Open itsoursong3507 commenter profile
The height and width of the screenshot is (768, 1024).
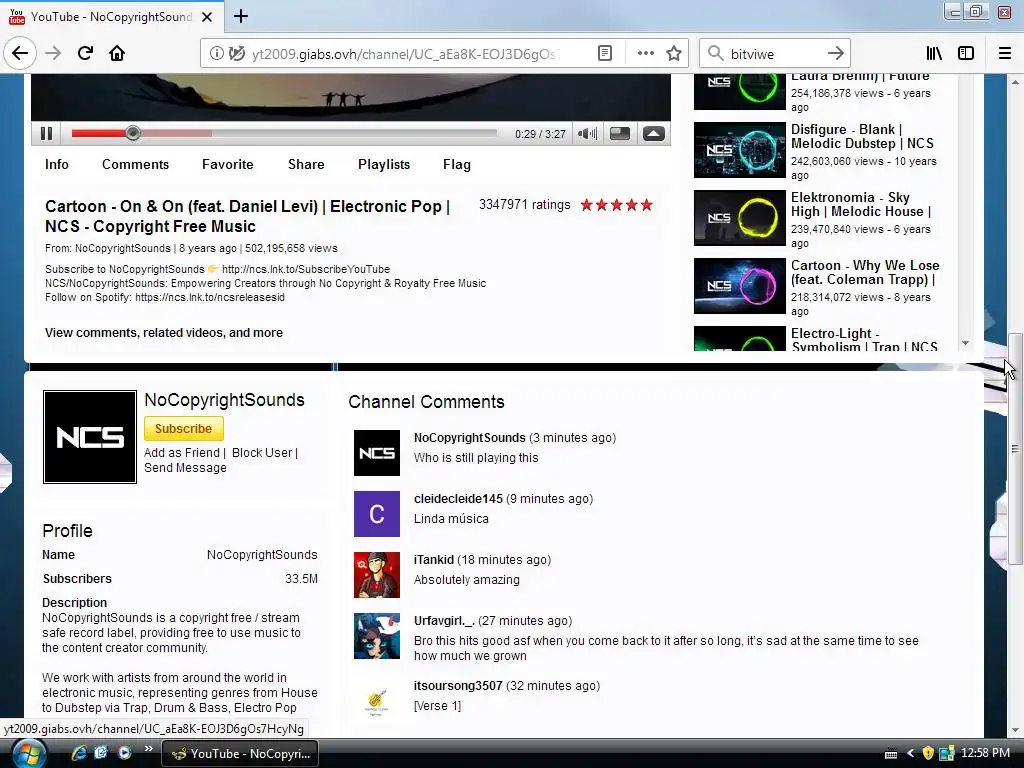(458, 686)
